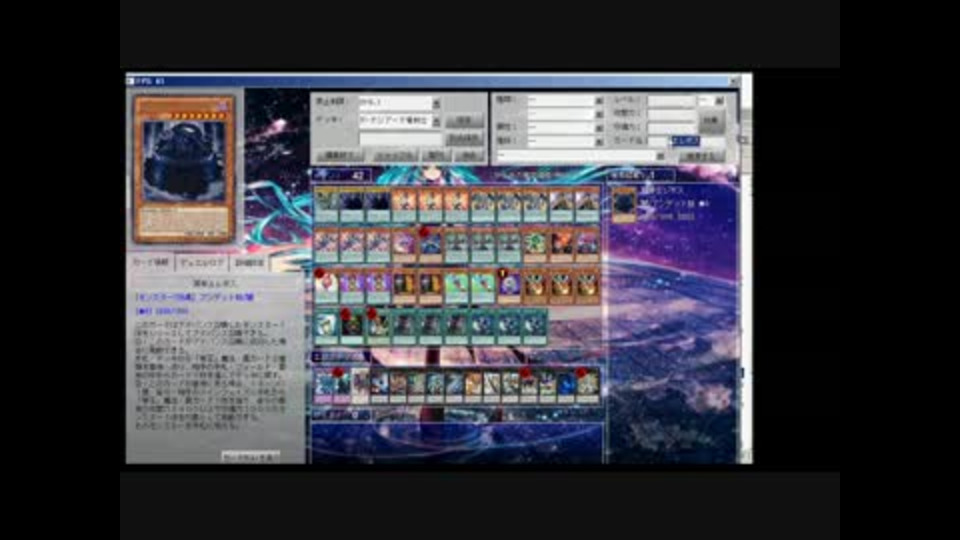The height and width of the screenshot is (540, 960).
Task: Click the last card in extra deck row
Action: coord(589,386)
